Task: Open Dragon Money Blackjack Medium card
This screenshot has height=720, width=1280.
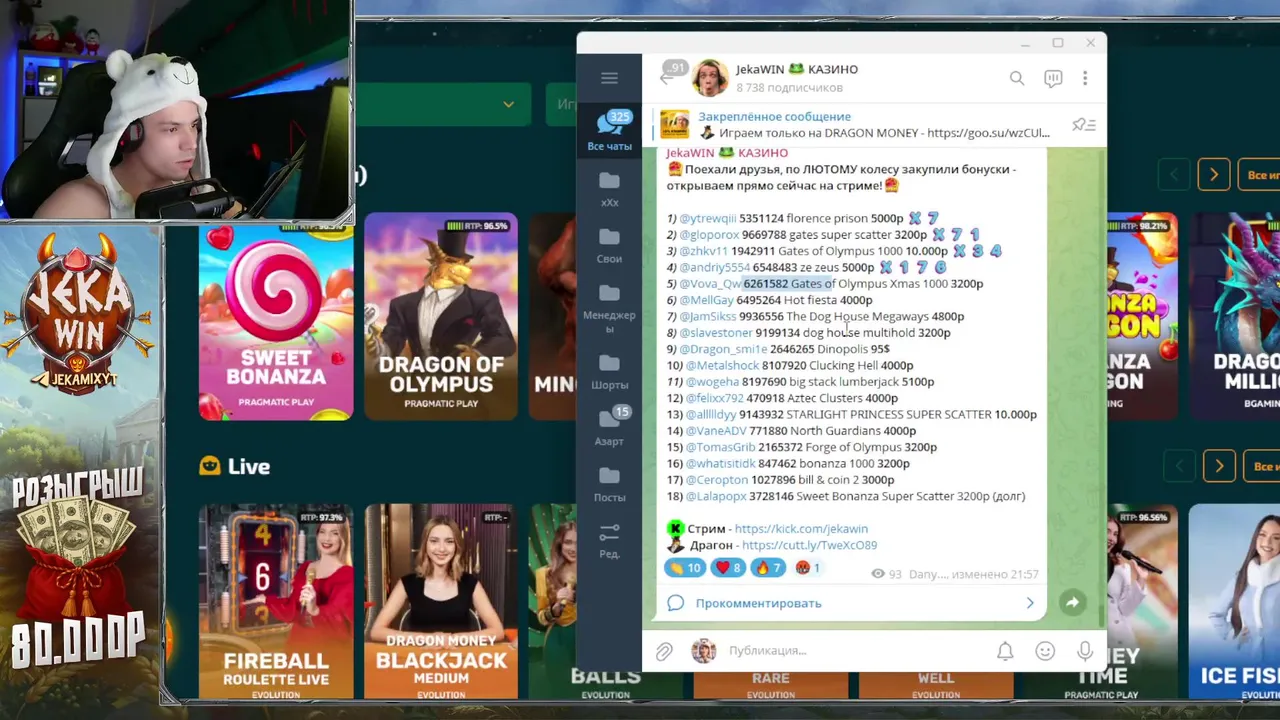Action: (x=441, y=601)
